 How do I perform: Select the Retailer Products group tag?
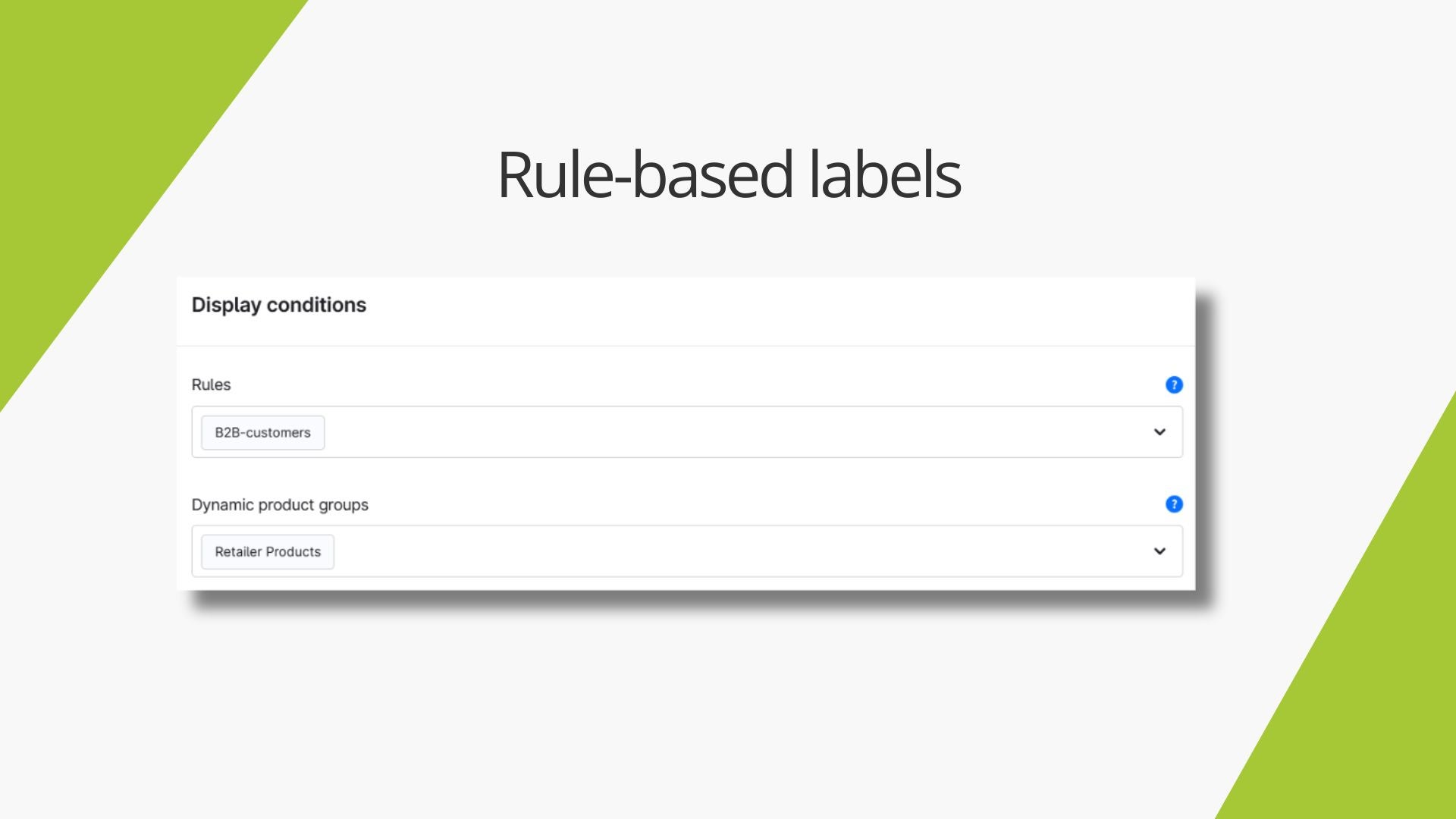[x=268, y=551]
